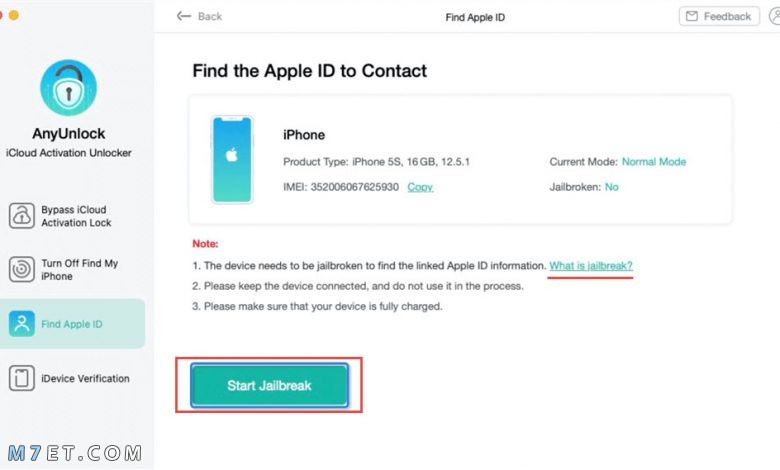The image size is (780, 470).
Task: Click the IMEI number 352006067625930
Action: pyautogui.click(x=355, y=187)
